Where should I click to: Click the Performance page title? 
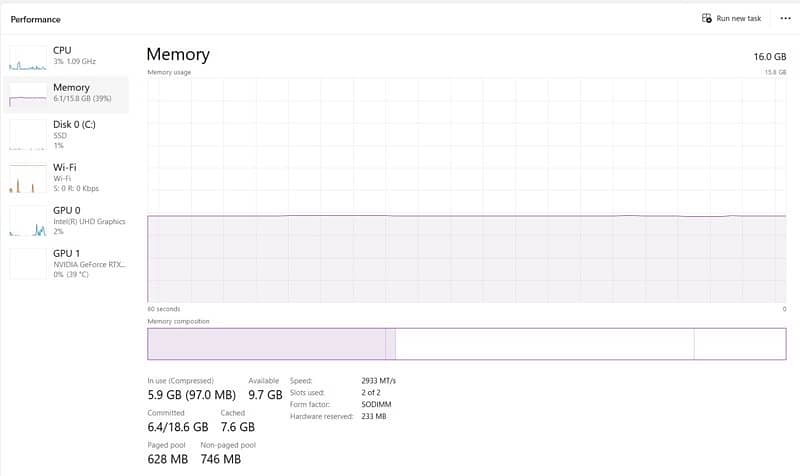point(35,19)
